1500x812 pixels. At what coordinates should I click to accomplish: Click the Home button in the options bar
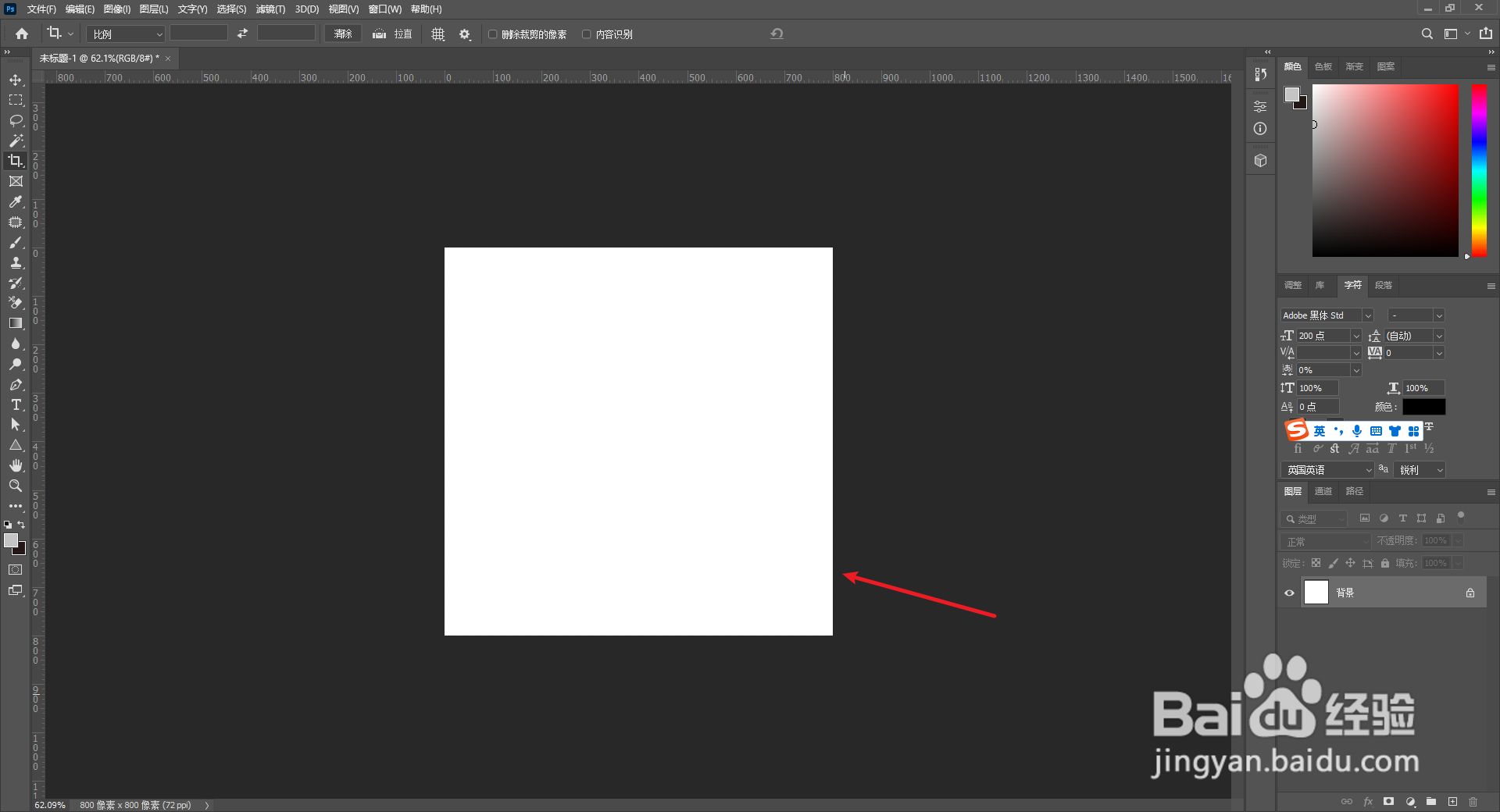pyautogui.click(x=22, y=34)
